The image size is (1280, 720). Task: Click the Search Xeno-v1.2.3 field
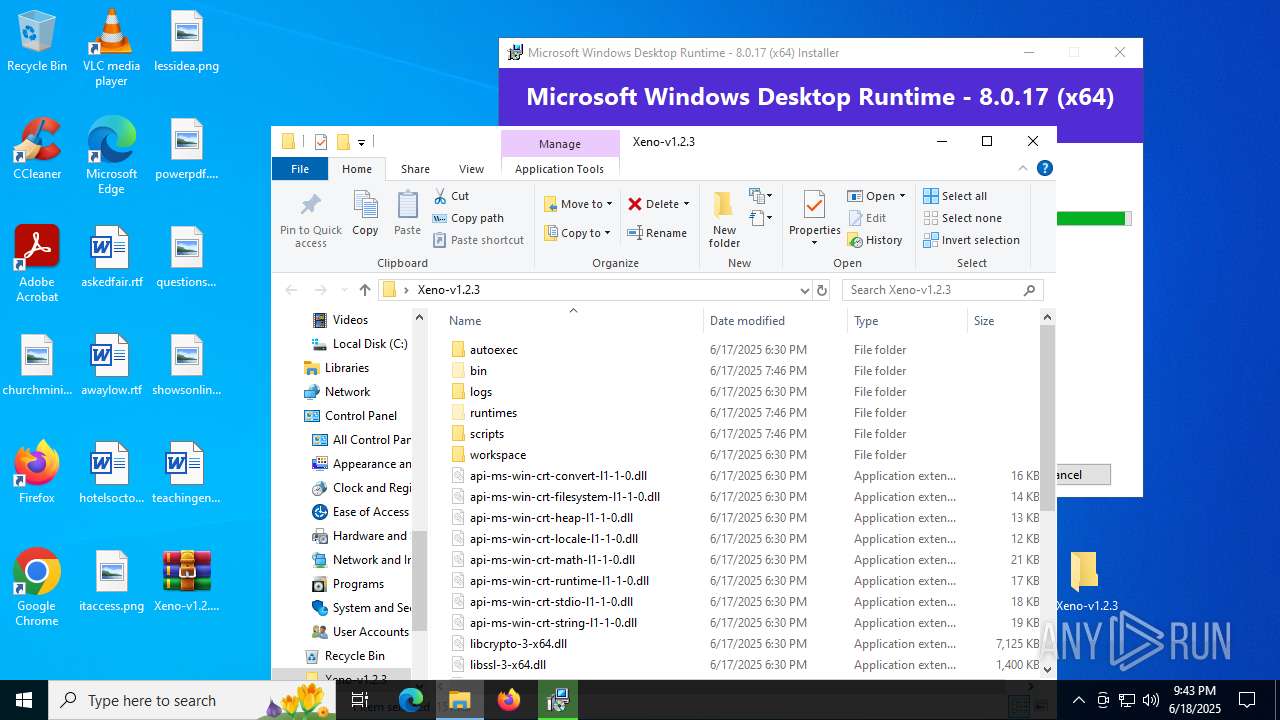(943, 290)
